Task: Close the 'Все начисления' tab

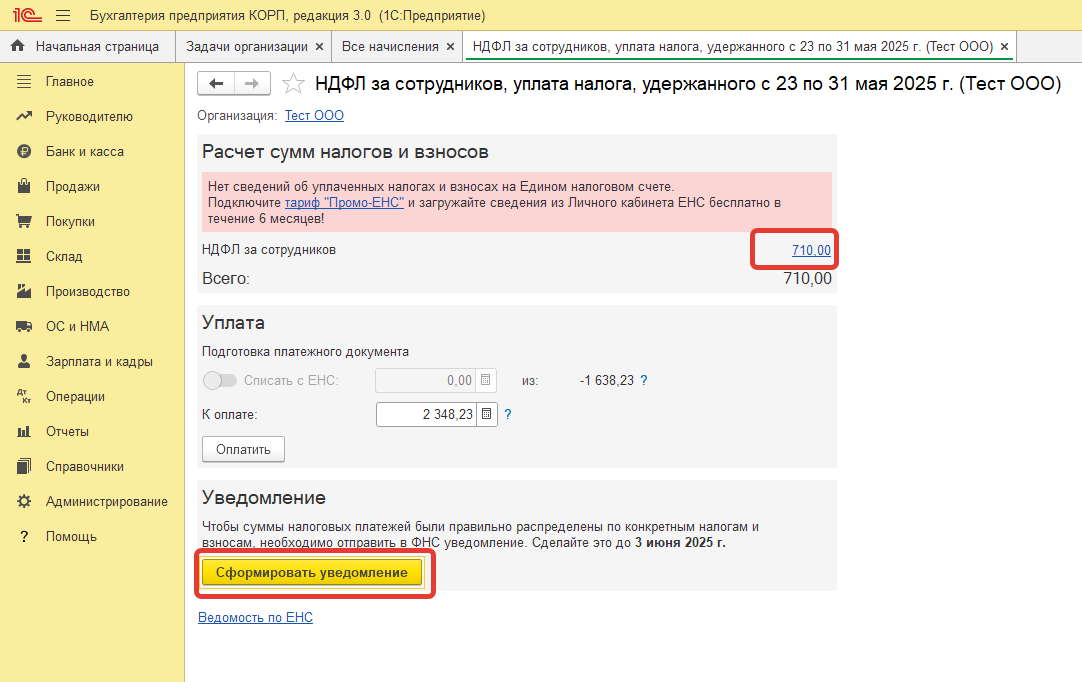Action: tap(450, 46)
